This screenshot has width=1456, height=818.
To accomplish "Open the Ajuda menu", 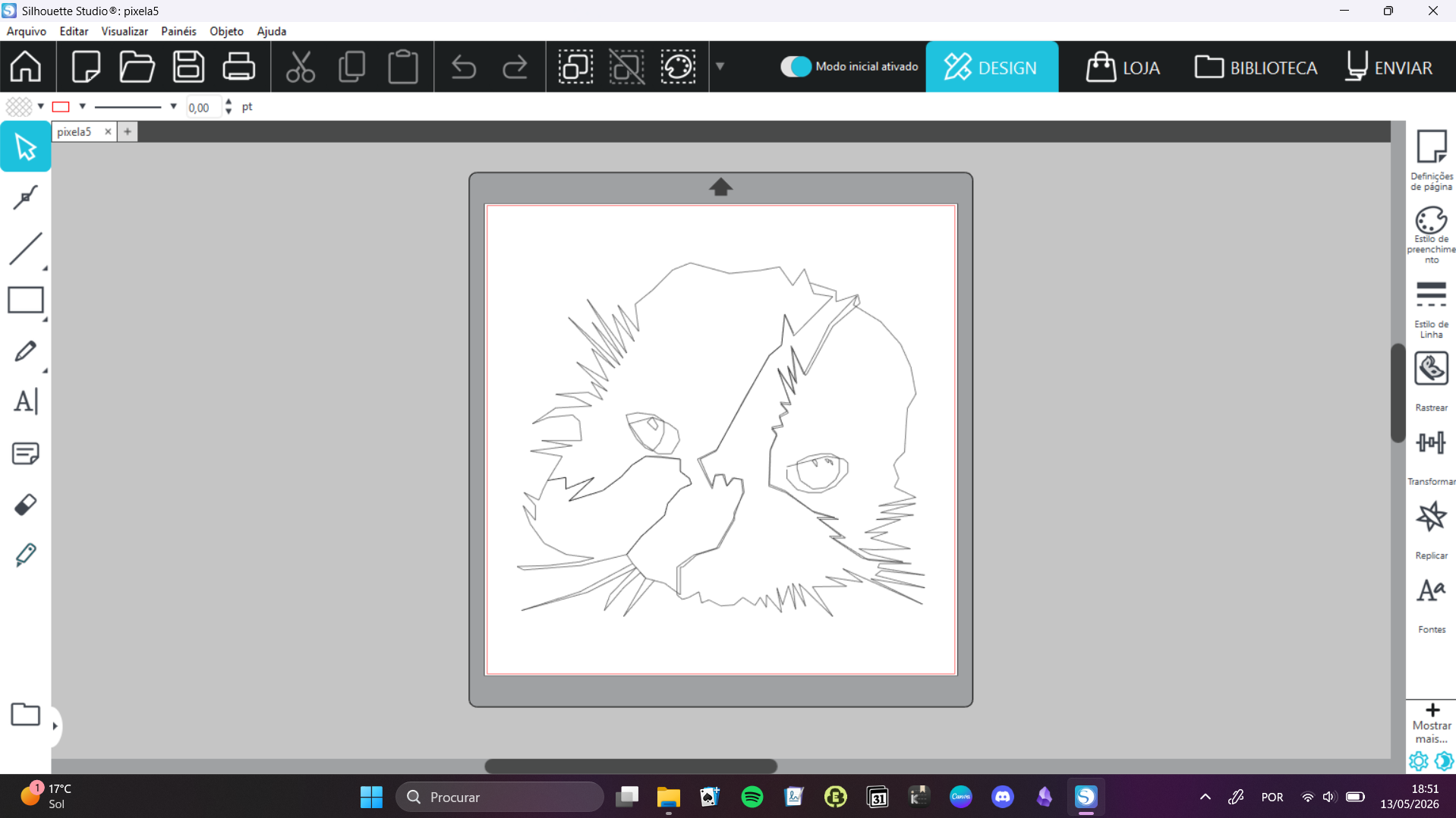I will (271, 31).
